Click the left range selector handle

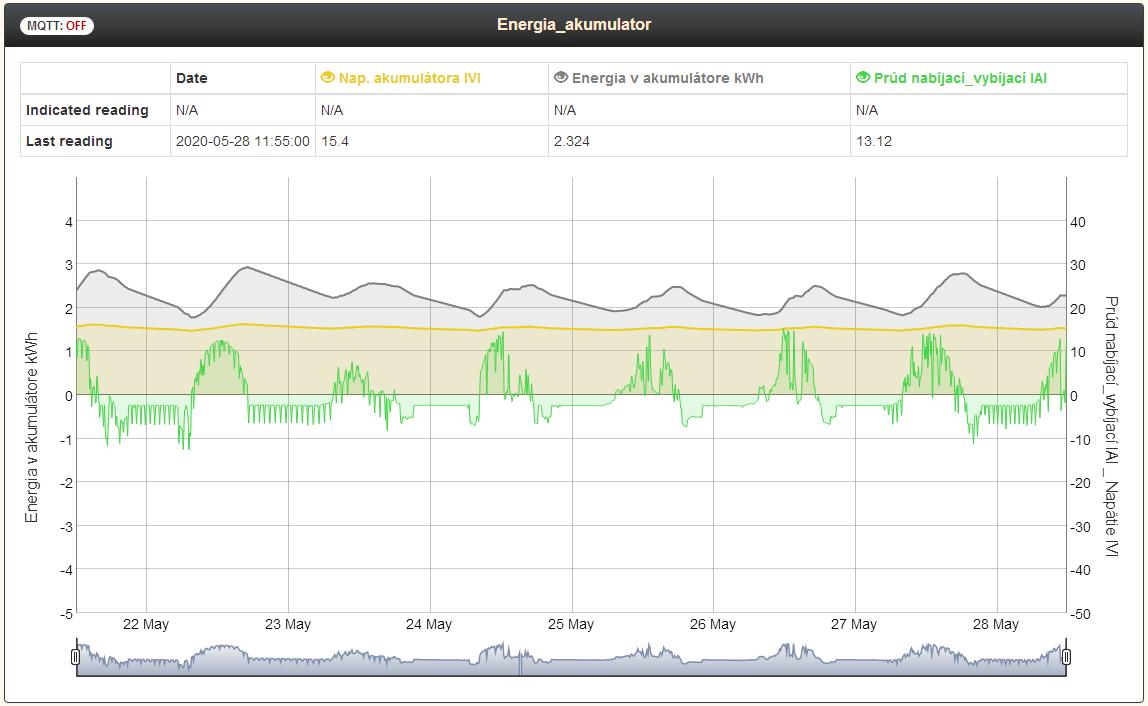(x=75, y=656)
